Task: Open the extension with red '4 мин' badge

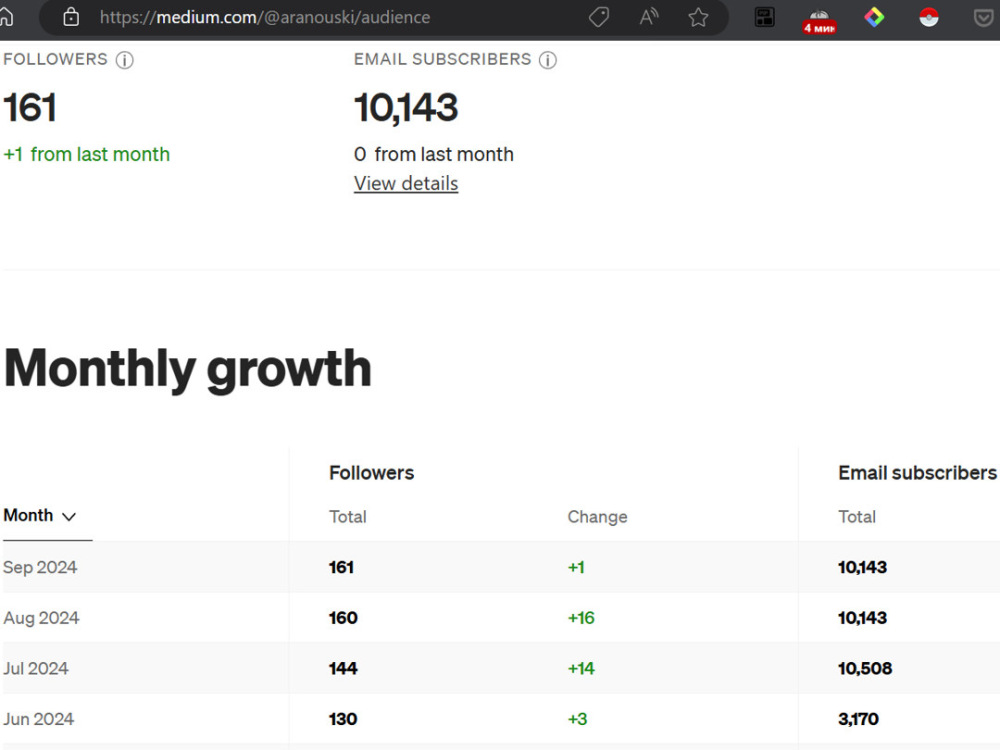Action: click(x=820, y=20)
